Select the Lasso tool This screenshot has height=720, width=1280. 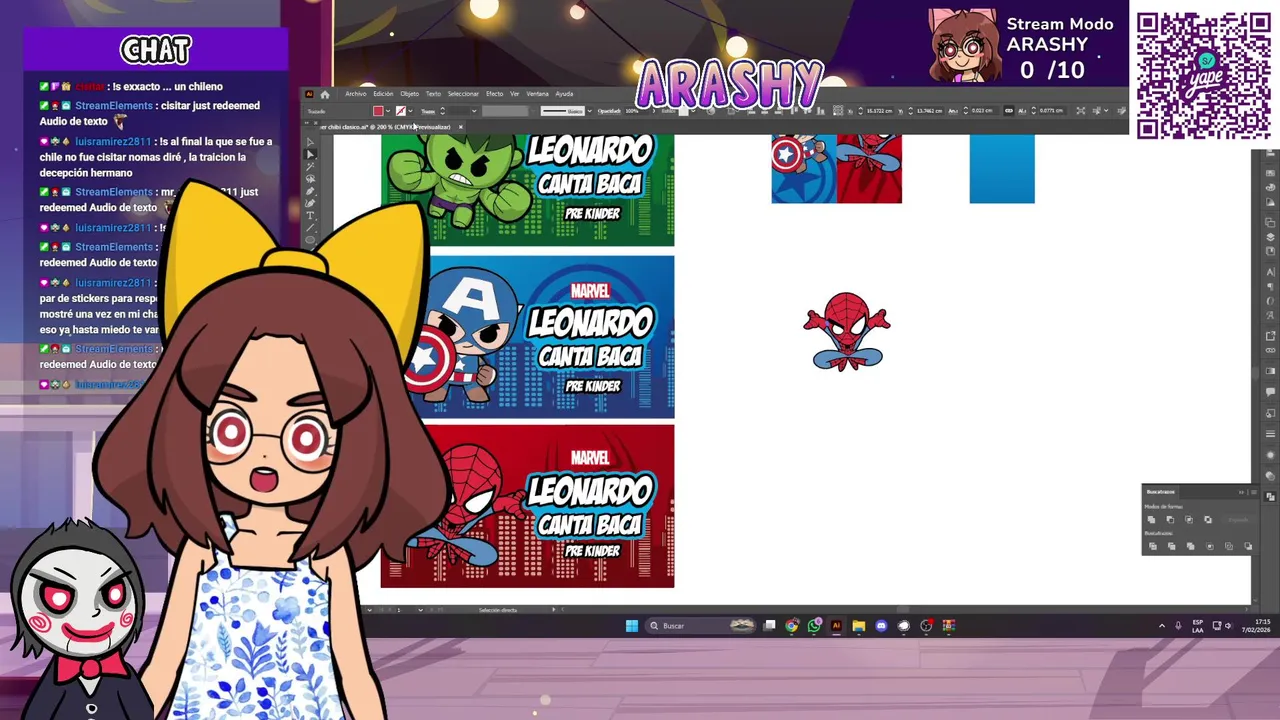click(309, 178)
